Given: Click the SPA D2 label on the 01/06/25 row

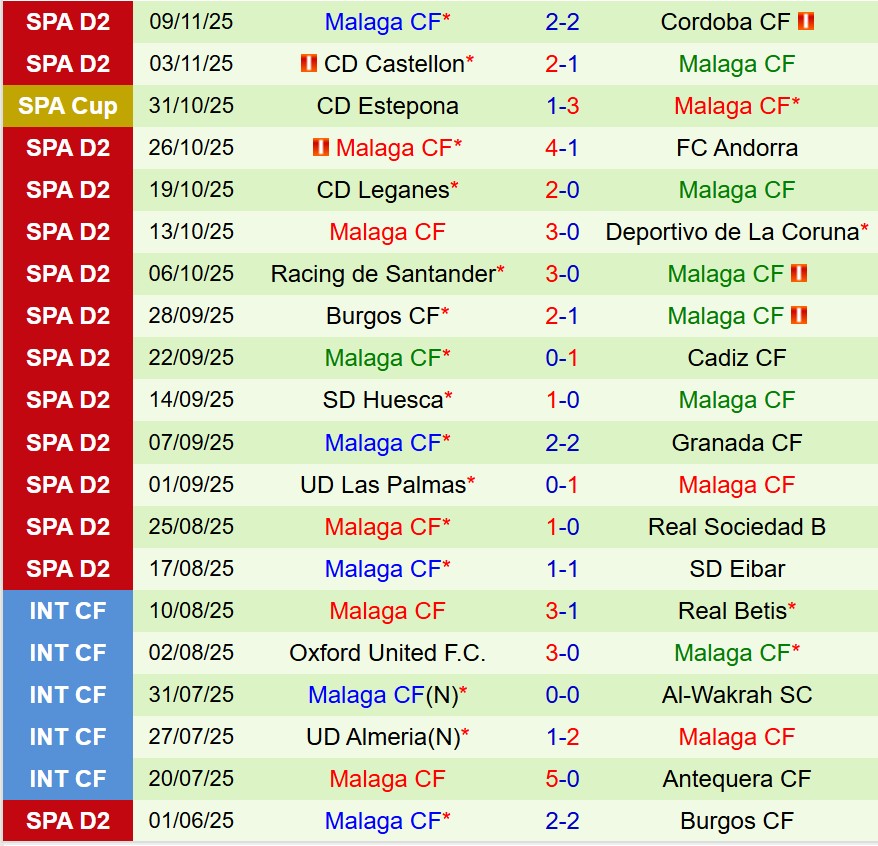Looking at the screenshot, I should point(67,821).
